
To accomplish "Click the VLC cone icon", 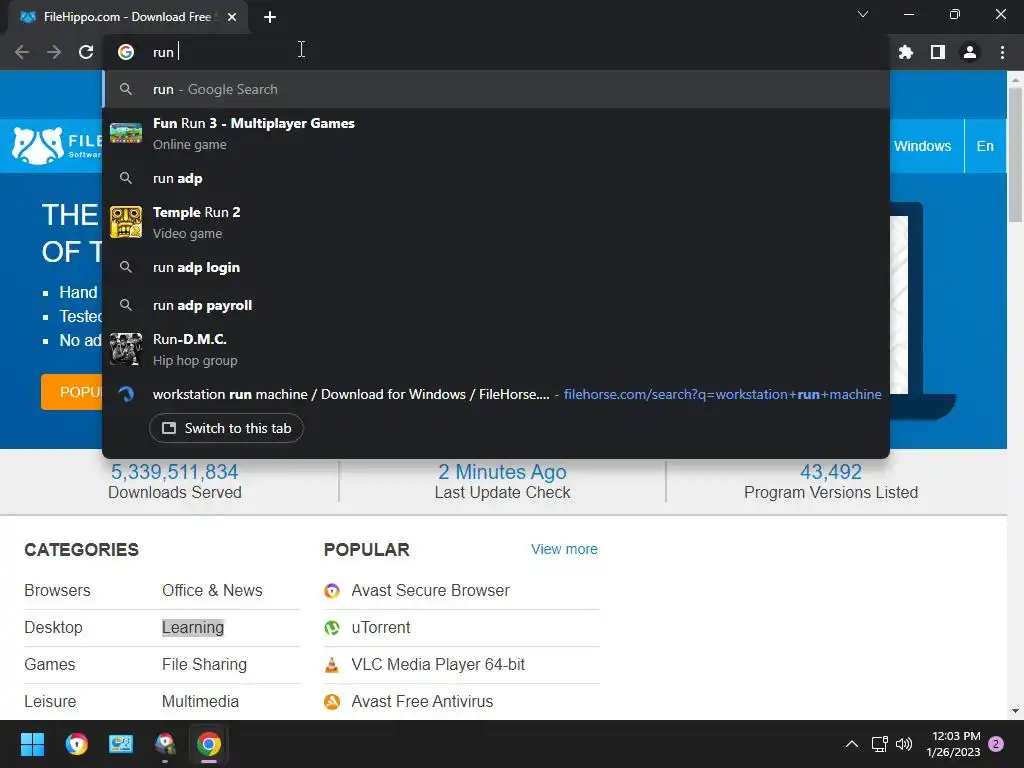I will tap(332, 665).
